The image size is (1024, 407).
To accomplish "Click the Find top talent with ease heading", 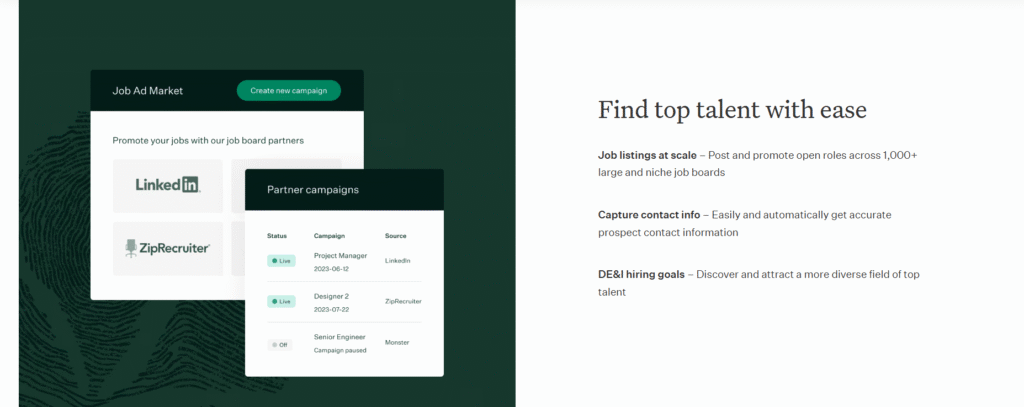I will [x=732, y=110].
